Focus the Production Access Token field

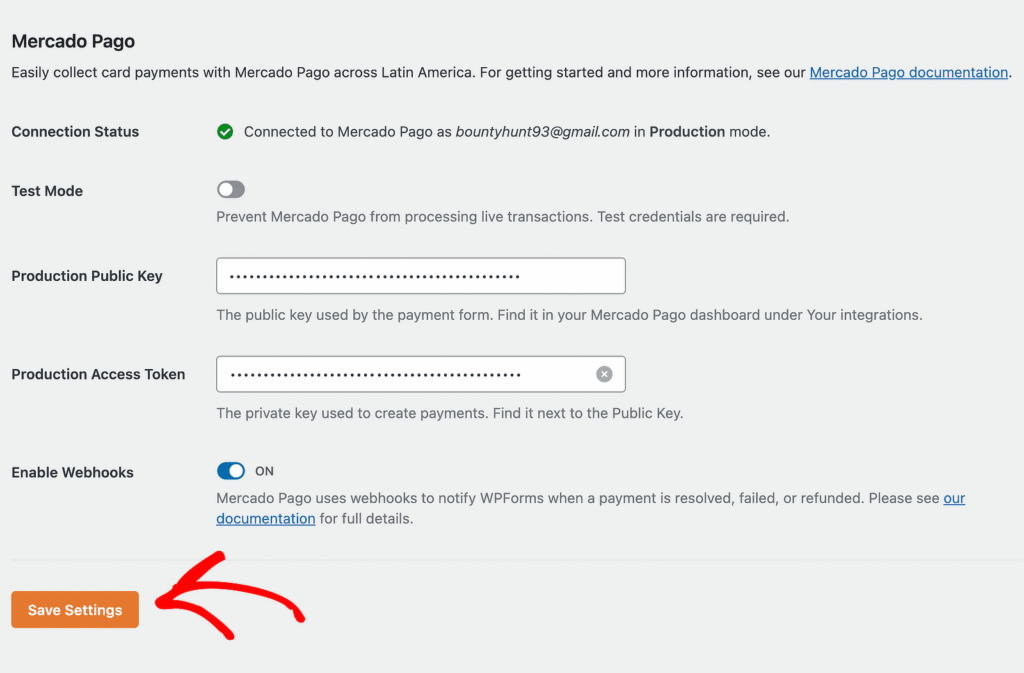coord(421,374)
